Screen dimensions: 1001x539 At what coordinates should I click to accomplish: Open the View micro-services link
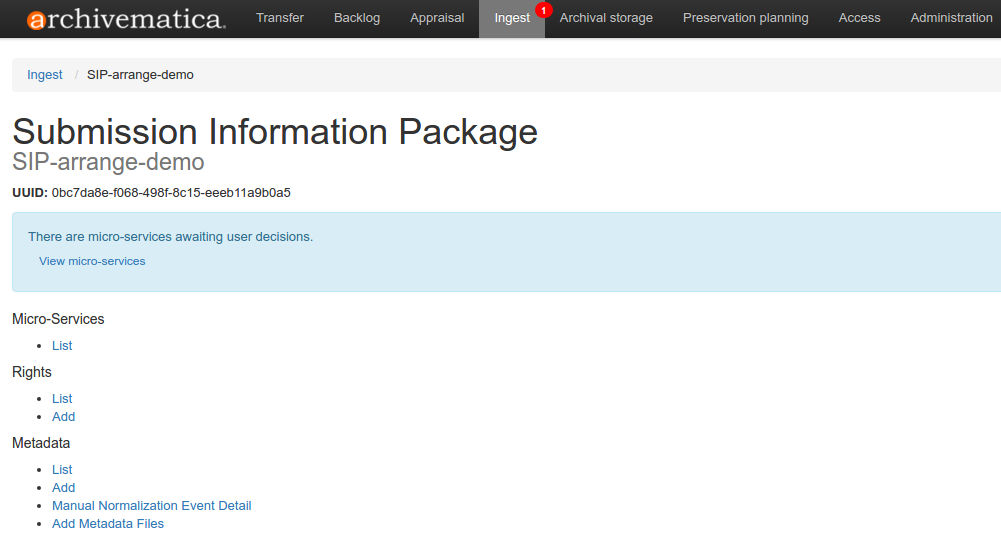point(92,261)
